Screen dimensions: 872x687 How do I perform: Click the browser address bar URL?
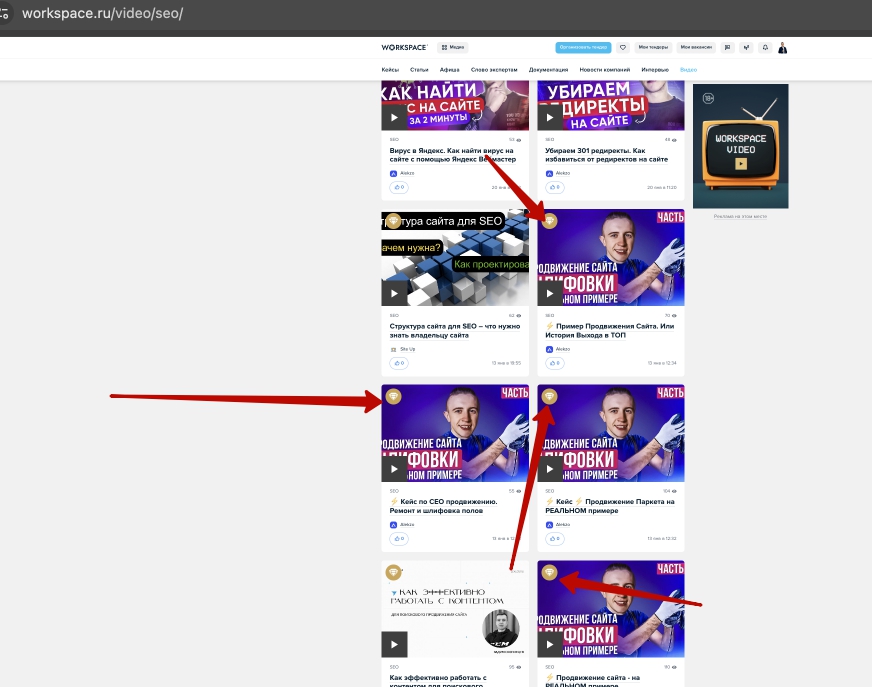[x=103, y=14]
